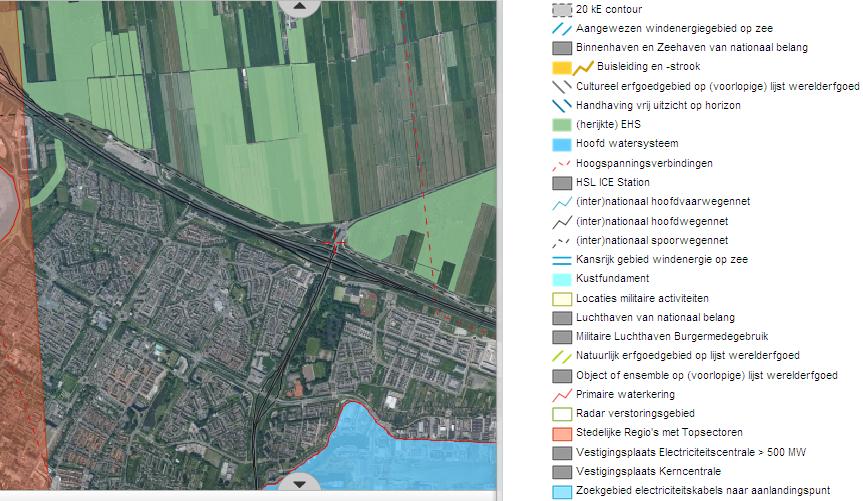Click the cyan Kustfundament swatch

click(562, 279)
